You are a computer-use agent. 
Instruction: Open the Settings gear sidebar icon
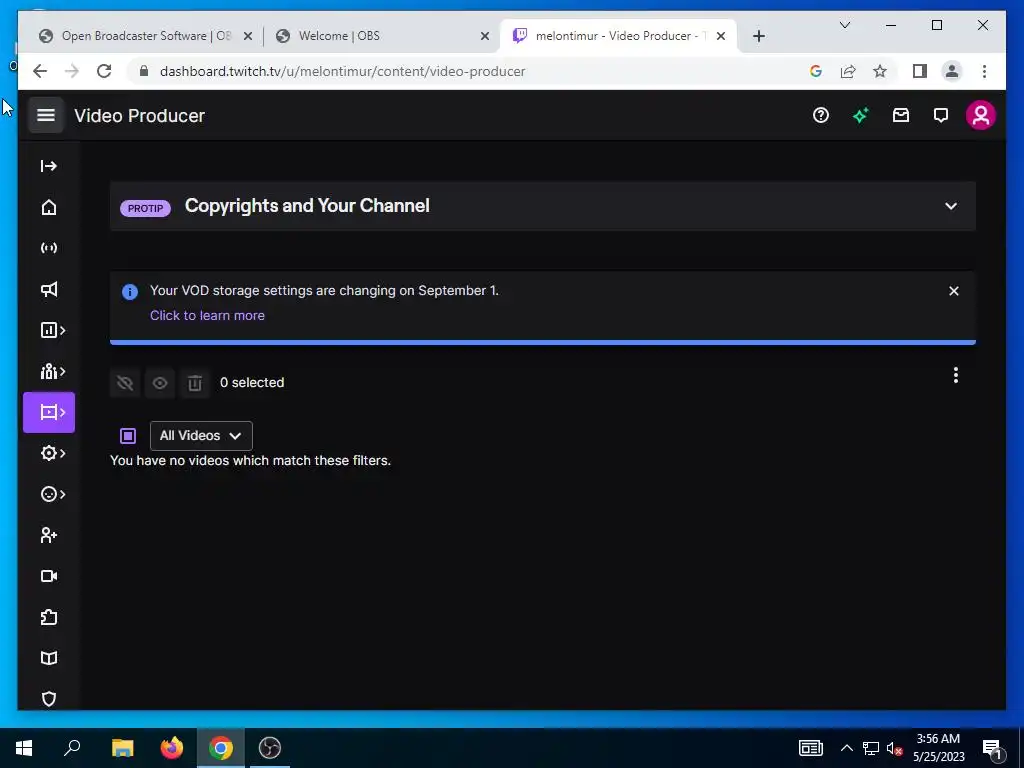pos(53,453)
